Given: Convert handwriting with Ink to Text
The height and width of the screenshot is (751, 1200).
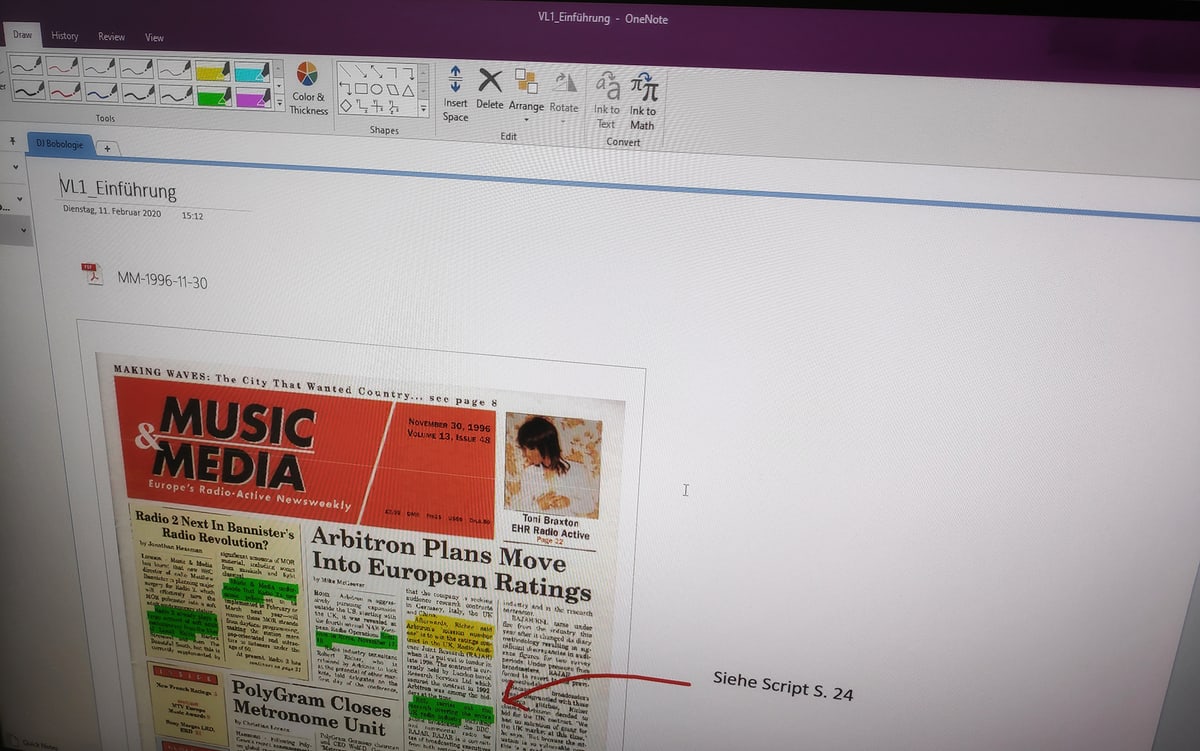Looking at the screenshot, I should coord(607,99).
